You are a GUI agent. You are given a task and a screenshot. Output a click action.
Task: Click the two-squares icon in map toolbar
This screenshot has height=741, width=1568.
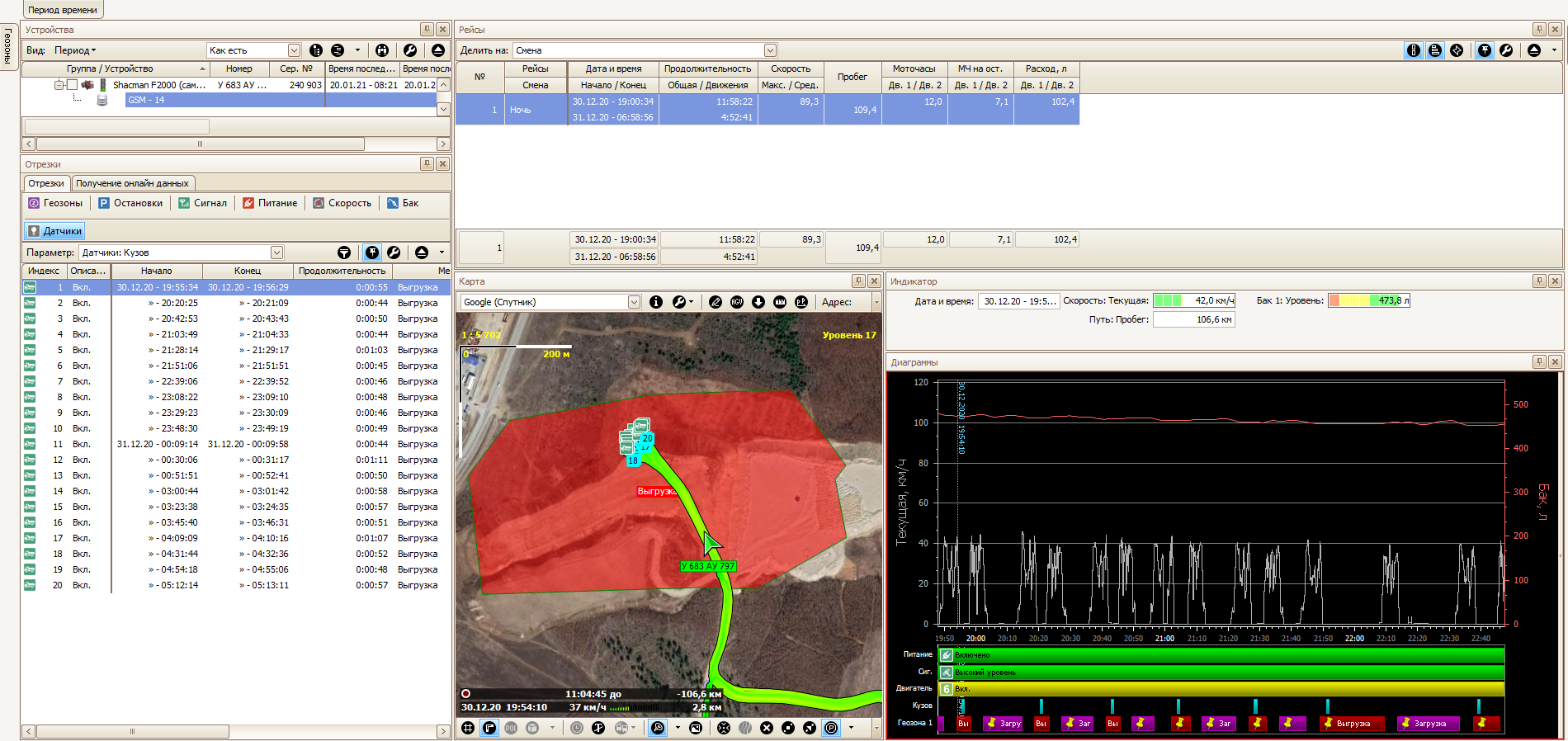tap(788, 728)
